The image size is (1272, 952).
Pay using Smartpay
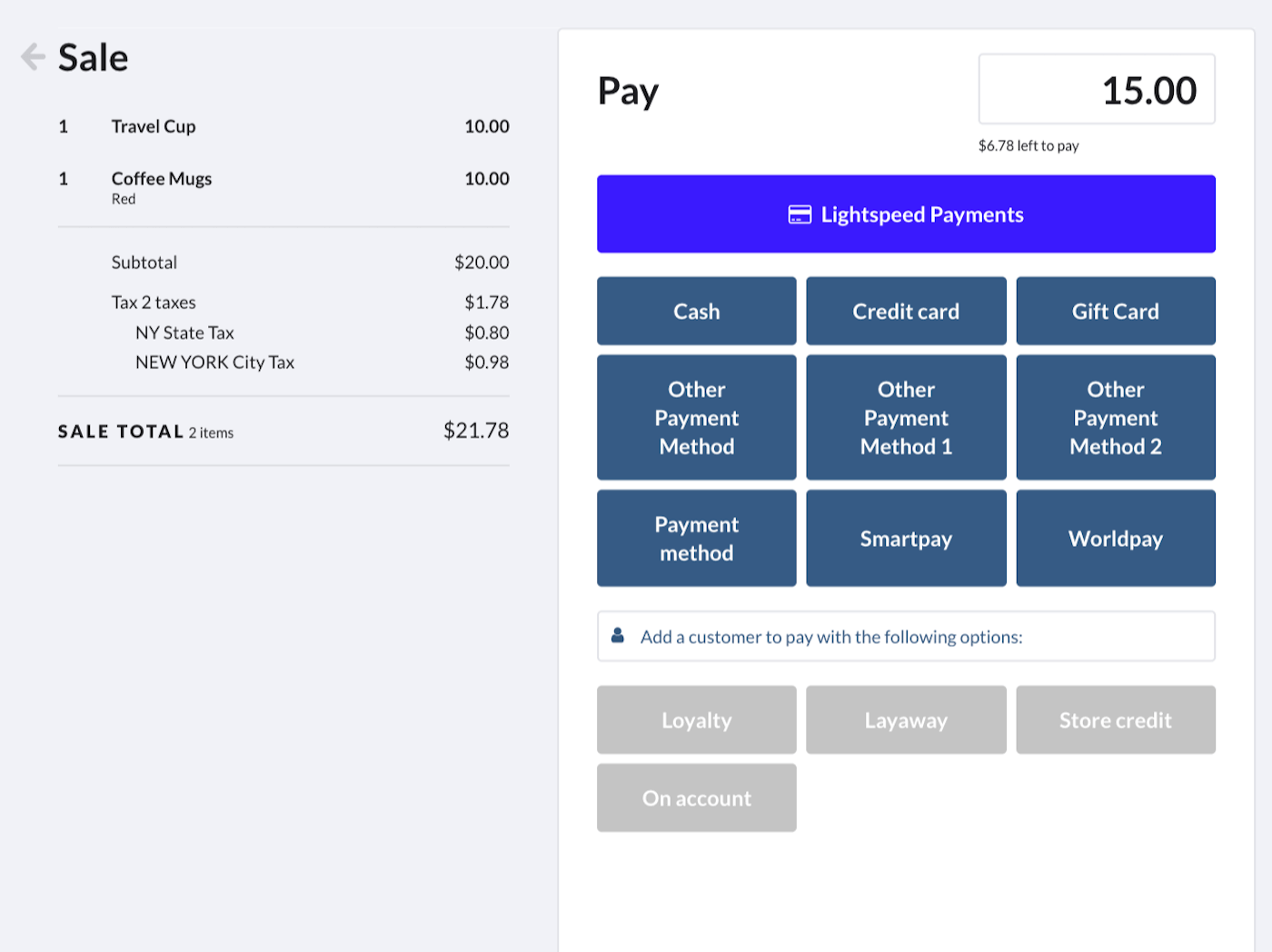(x=905, y=538)
